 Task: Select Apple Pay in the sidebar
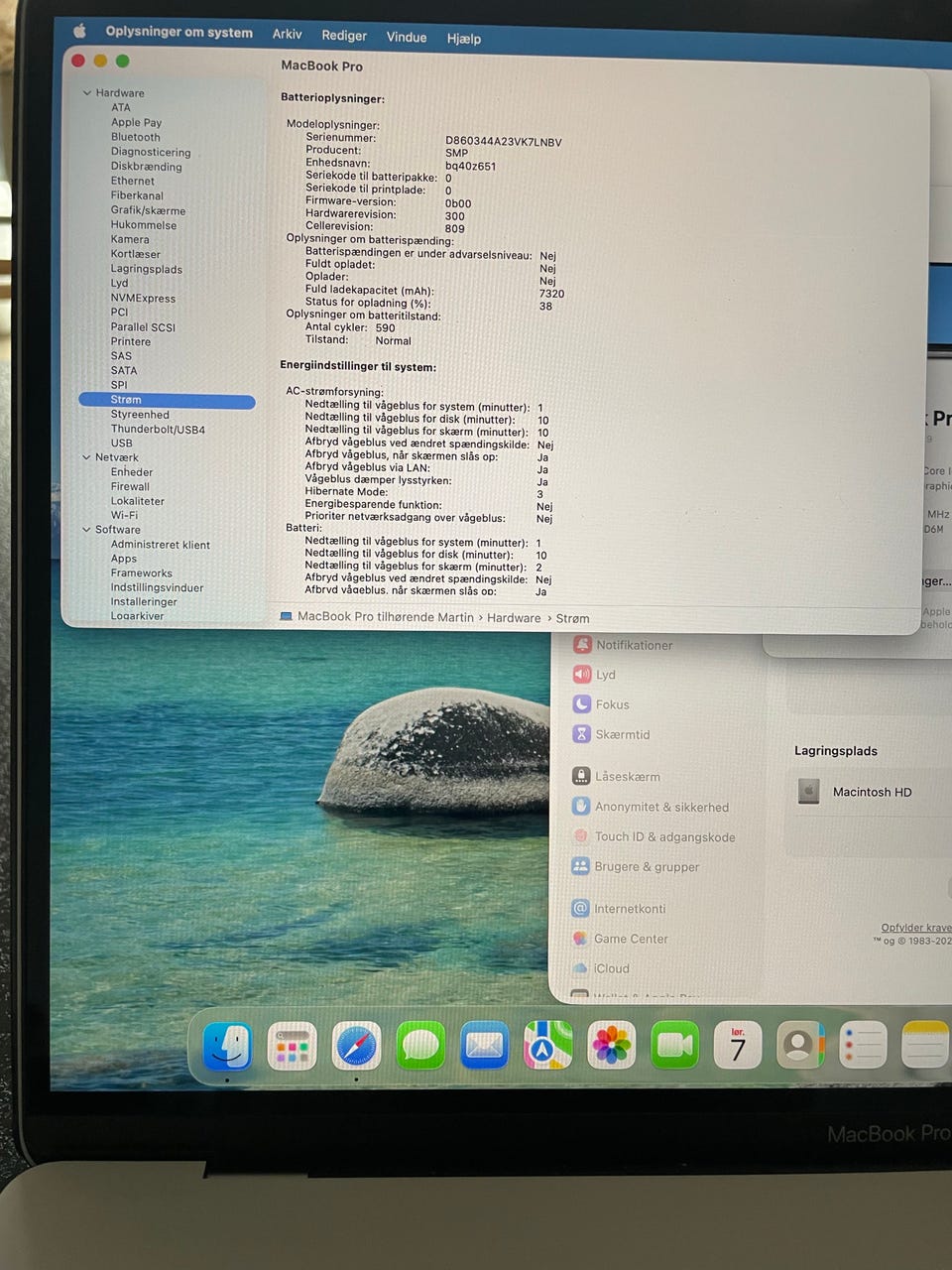point(136,122)
